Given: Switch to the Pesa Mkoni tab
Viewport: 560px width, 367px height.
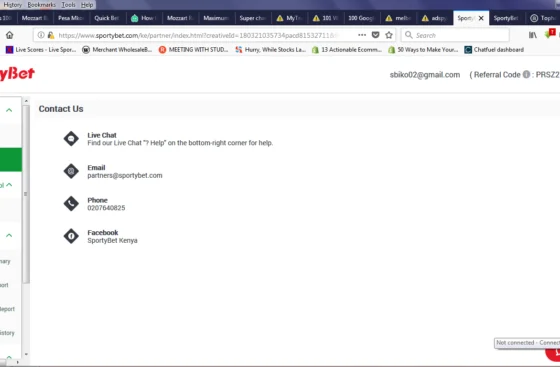Looking at the screenshot, I should 71,18.
